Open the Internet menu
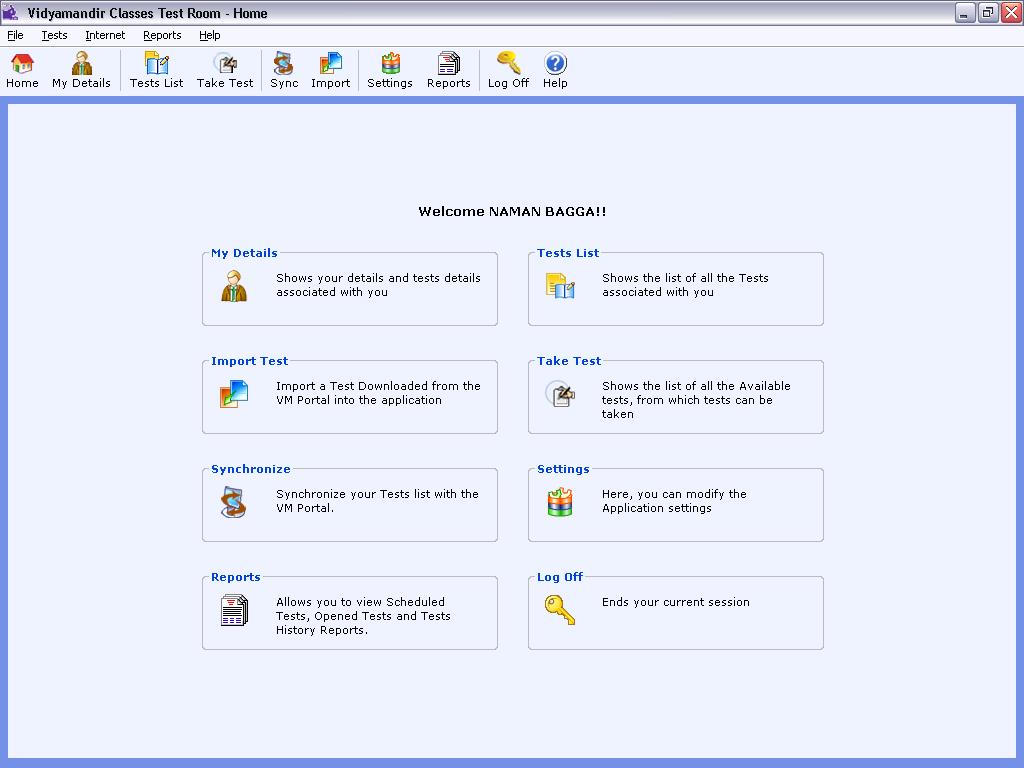The height and width of the screenshot is (768, 1024). click(x=105, y=35)
